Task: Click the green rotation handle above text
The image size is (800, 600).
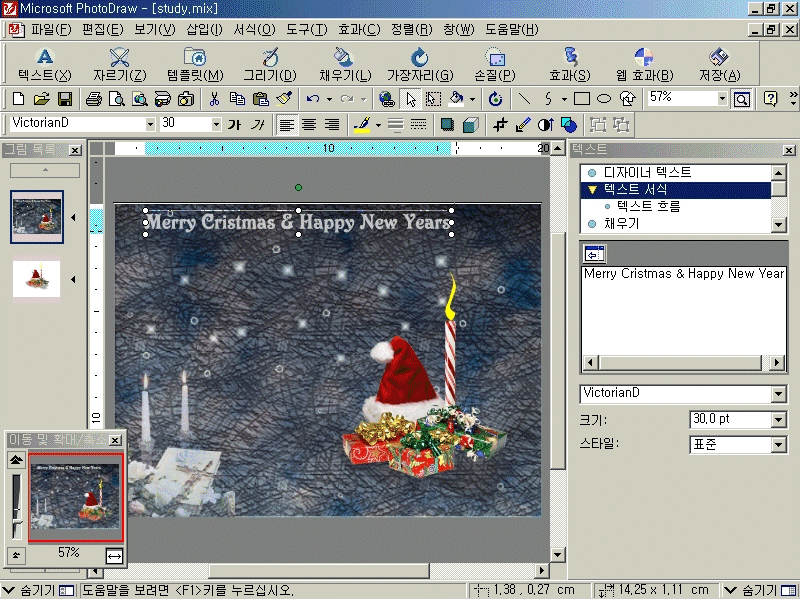Action: pos(298,187)
